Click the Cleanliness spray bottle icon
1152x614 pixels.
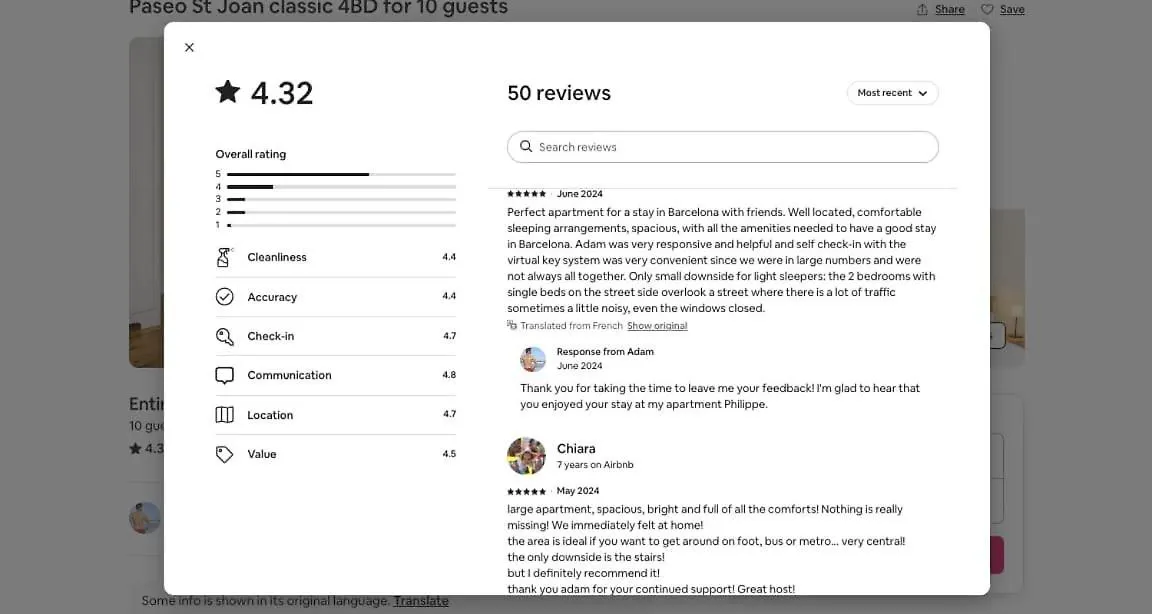224,257
